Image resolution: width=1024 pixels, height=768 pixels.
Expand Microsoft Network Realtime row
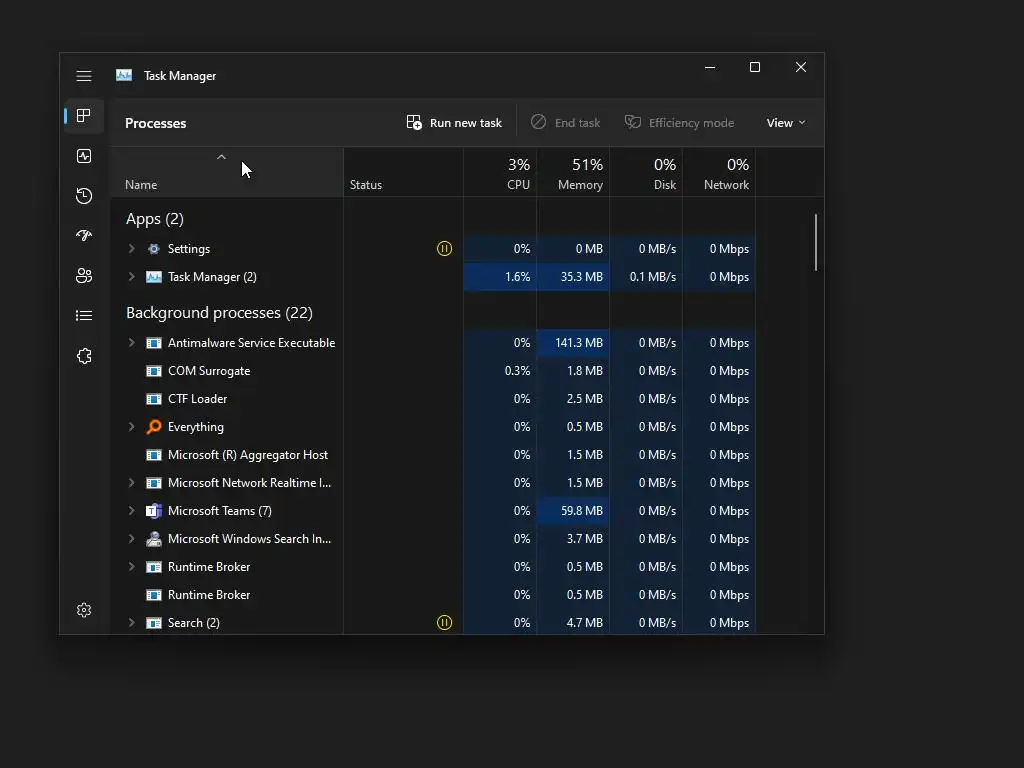click(131, 483)
